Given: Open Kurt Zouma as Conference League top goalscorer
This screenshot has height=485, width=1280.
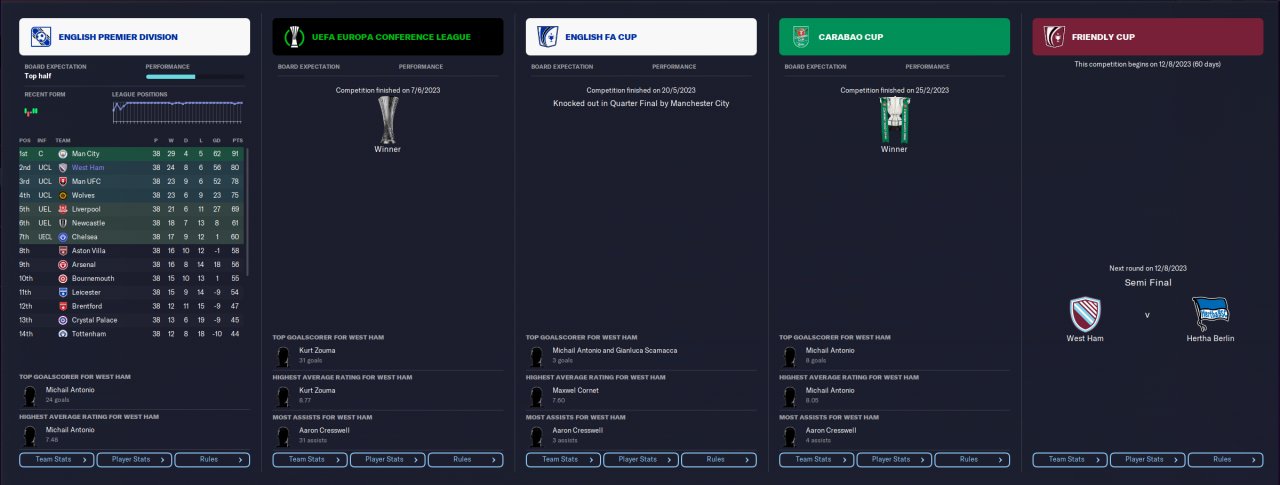Looking at the screenshot, I should (316, 350).
